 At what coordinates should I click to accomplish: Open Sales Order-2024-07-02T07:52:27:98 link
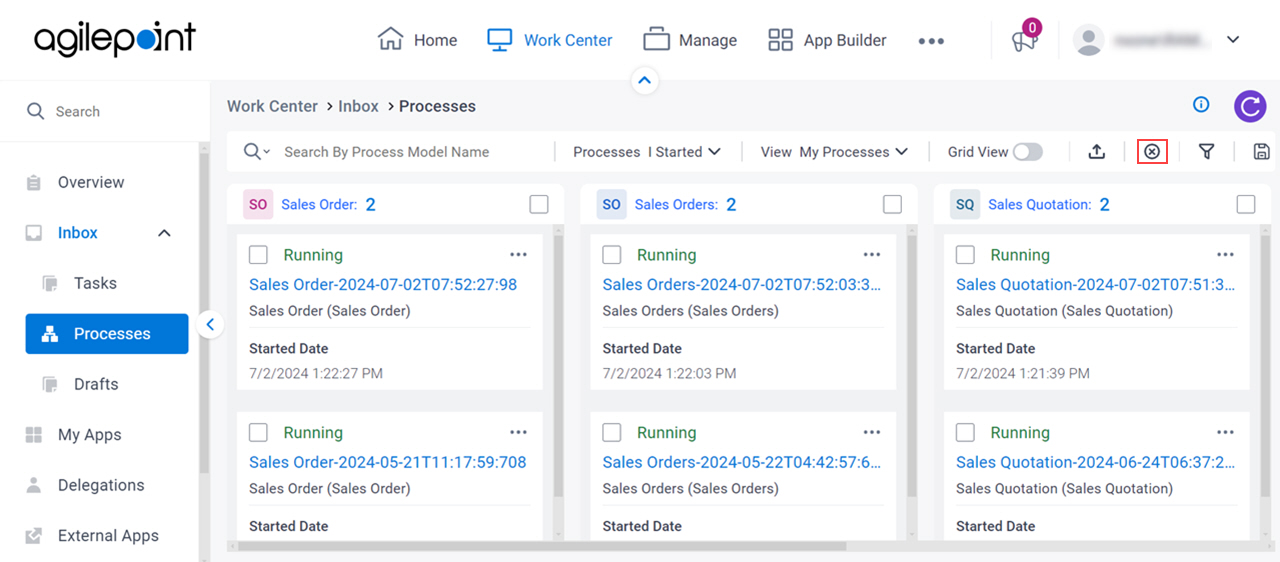383,285
